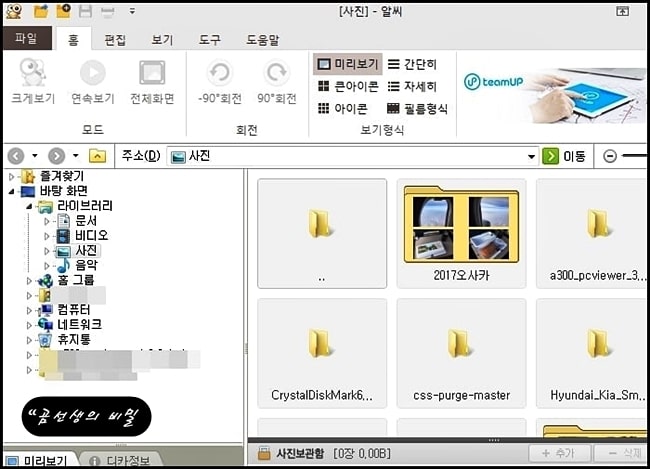Adjust the thumbnail size slider
The width and height of the screenshot is (650, 469).
(x=634, y=156)
